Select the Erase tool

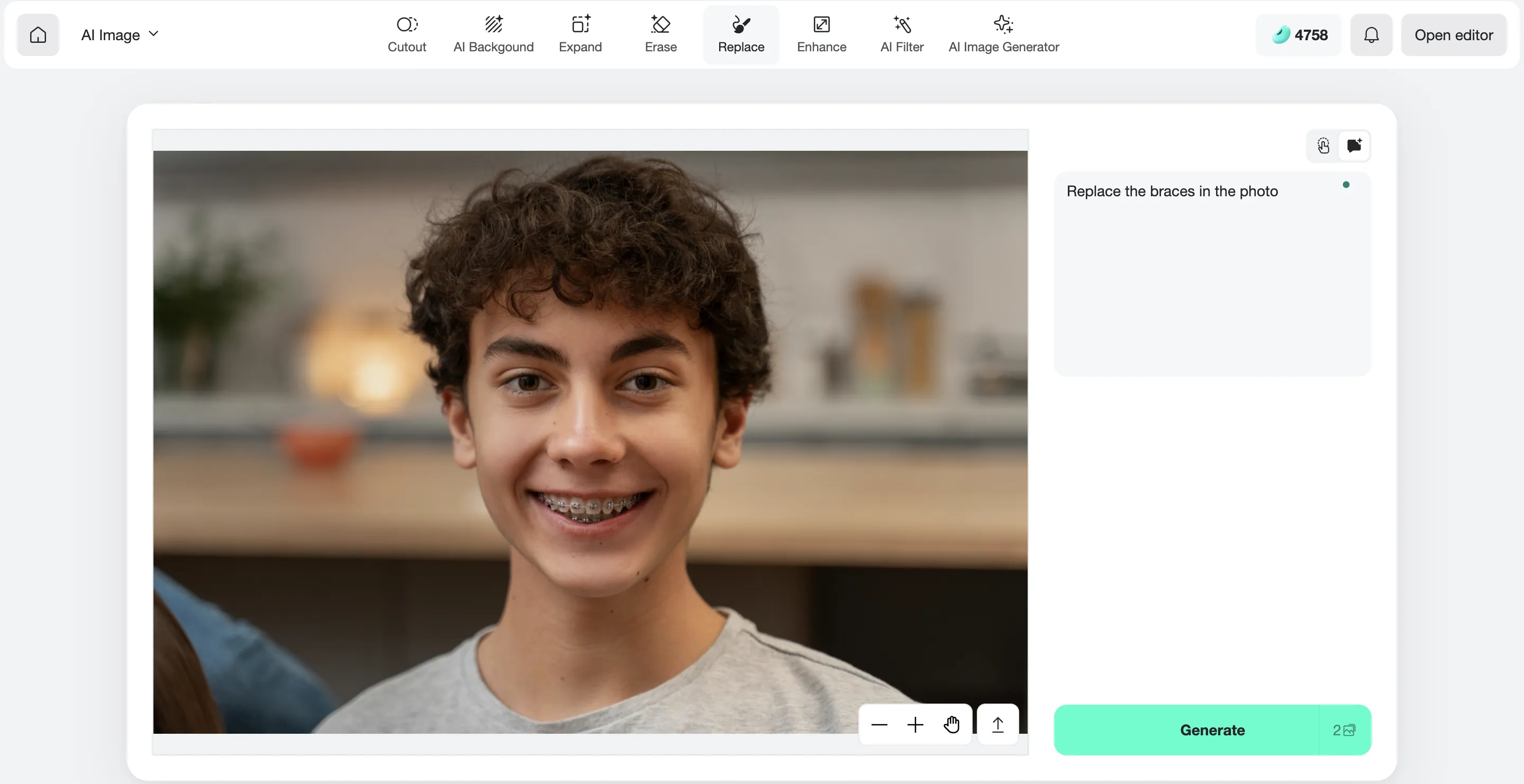point(661,34)
